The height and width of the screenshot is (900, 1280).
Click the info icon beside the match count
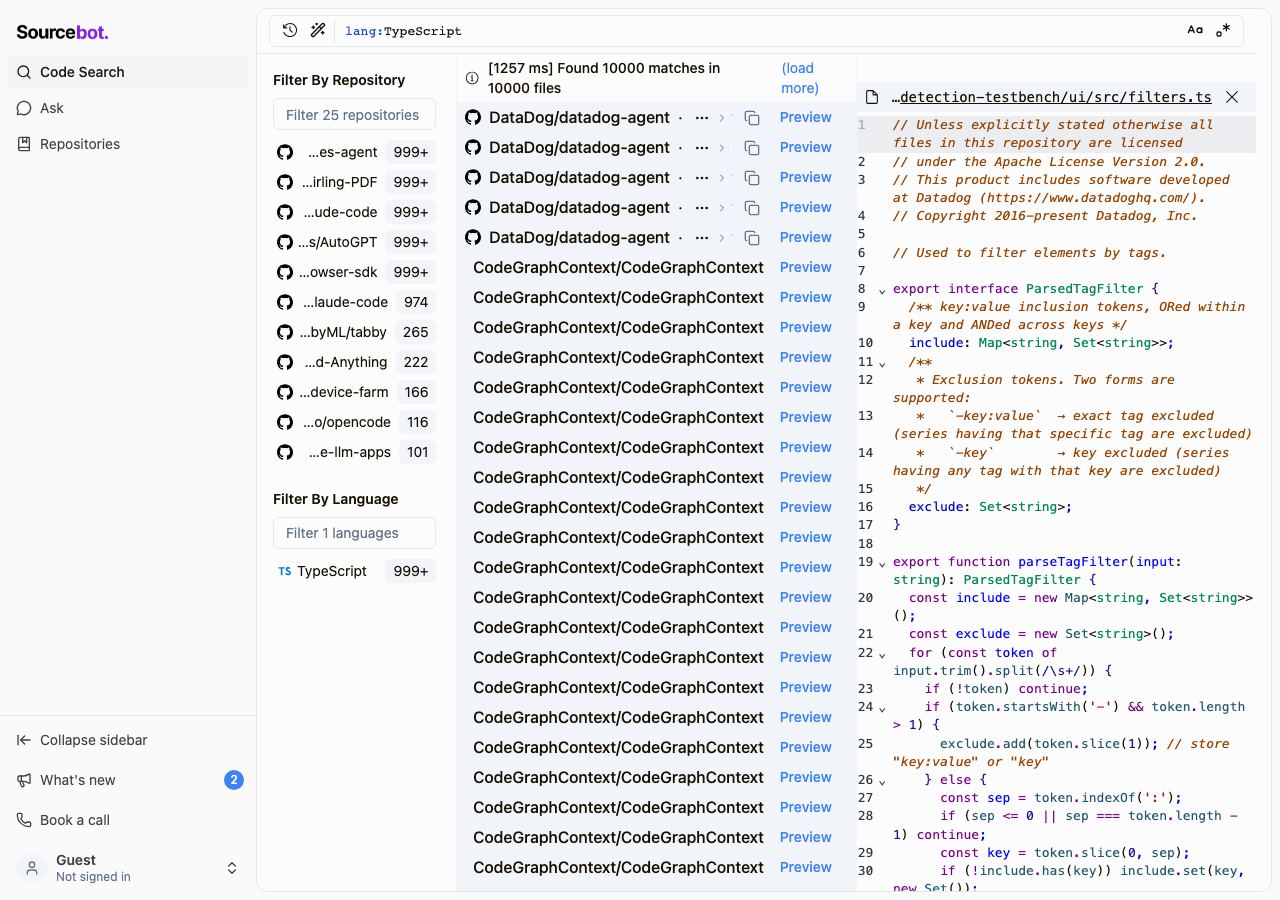coord(472,78)
